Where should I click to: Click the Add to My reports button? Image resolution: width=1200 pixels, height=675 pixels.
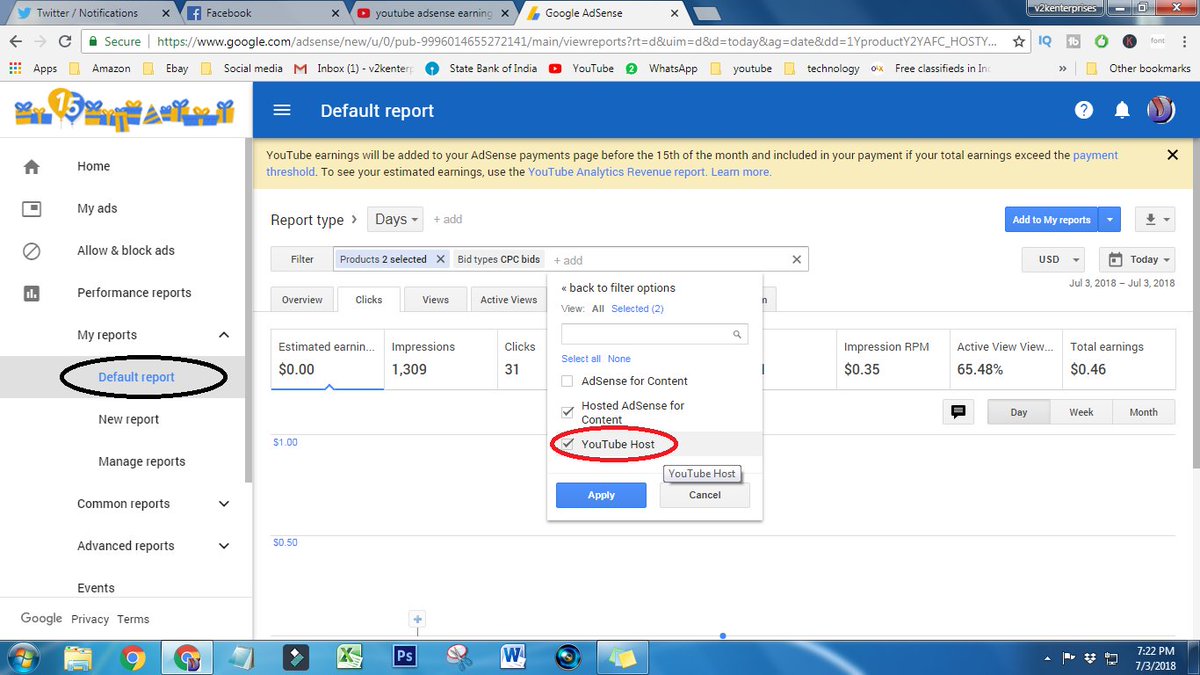1051,219
